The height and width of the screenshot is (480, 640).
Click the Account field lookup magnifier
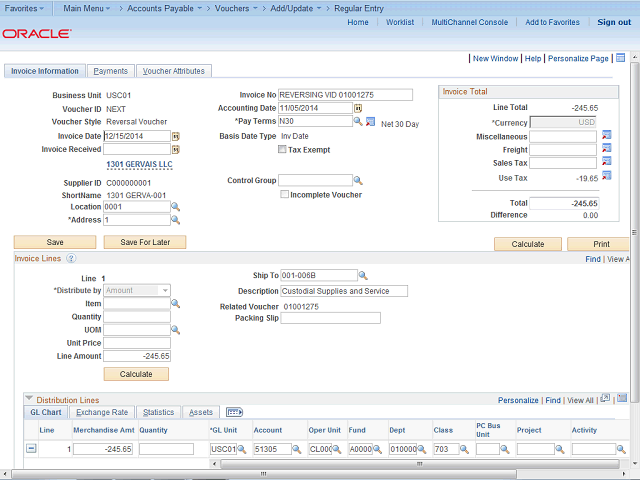pos(299,450)
